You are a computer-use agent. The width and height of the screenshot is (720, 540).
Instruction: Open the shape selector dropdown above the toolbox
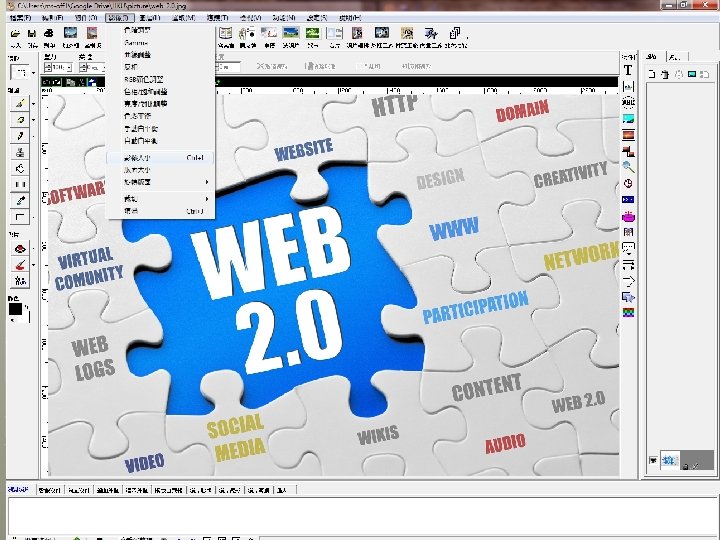33,73
